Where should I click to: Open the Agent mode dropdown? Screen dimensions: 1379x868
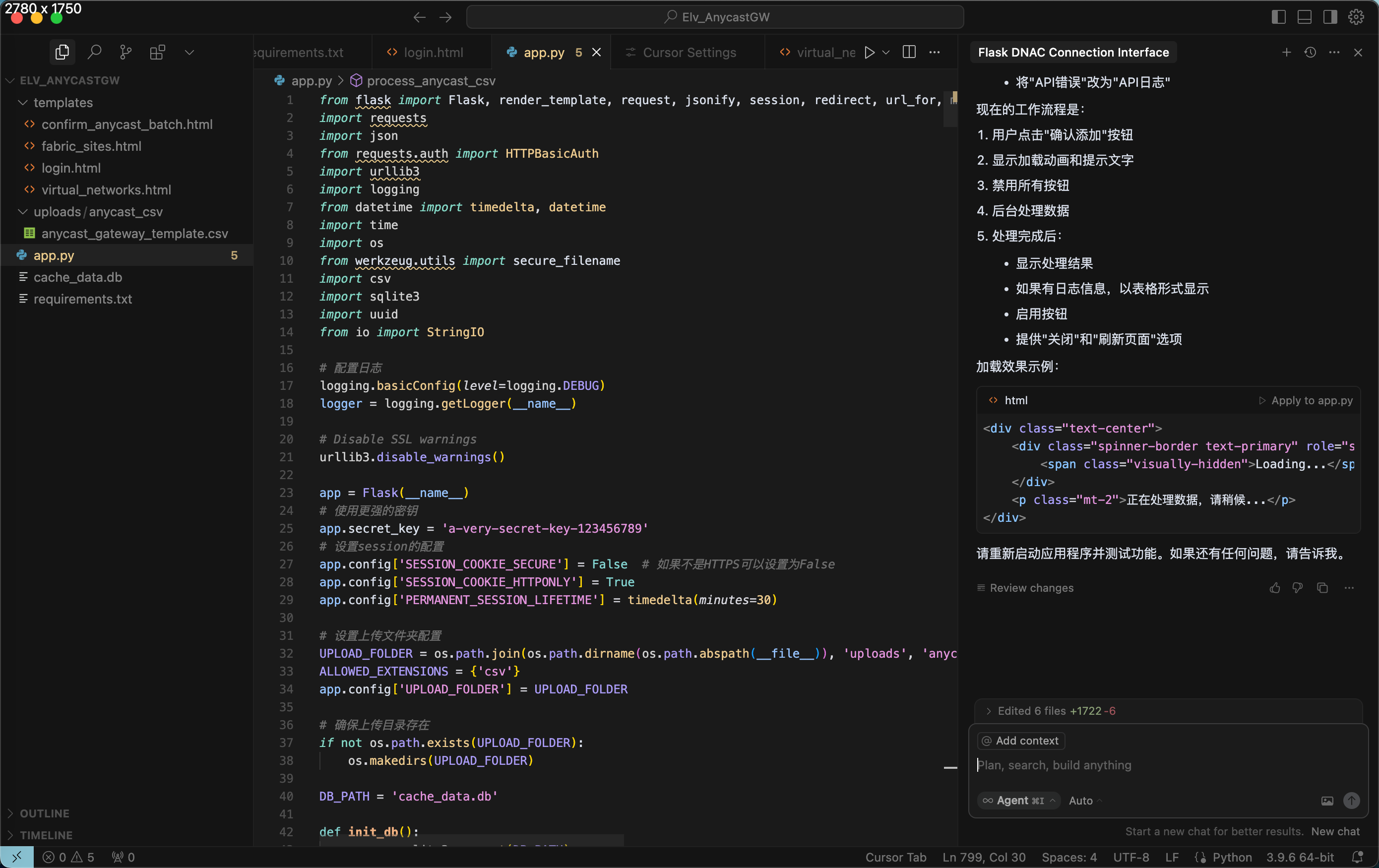point(1019,800)
